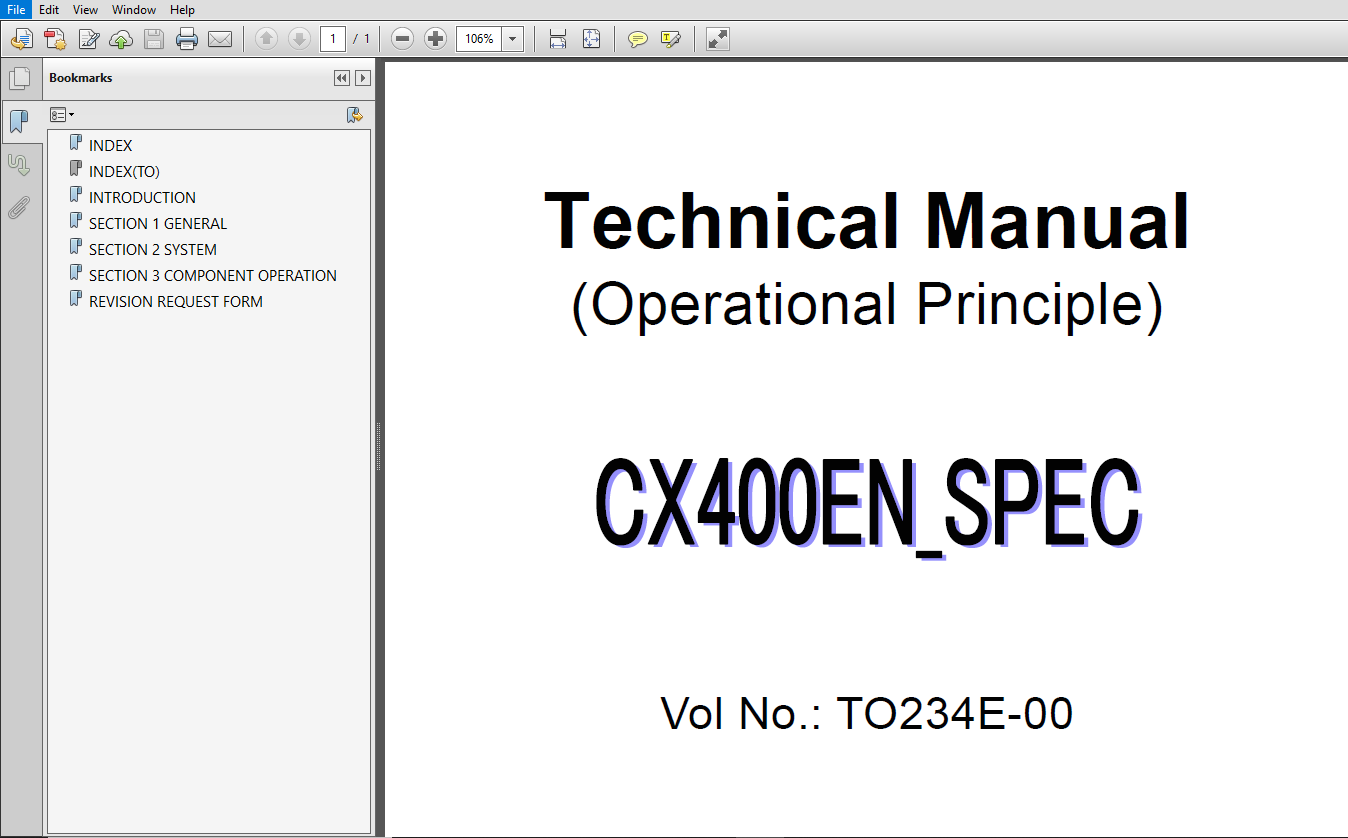Click the Find current bookmark icon
Screen dimensions: 1348x838
tap(354, 115)
